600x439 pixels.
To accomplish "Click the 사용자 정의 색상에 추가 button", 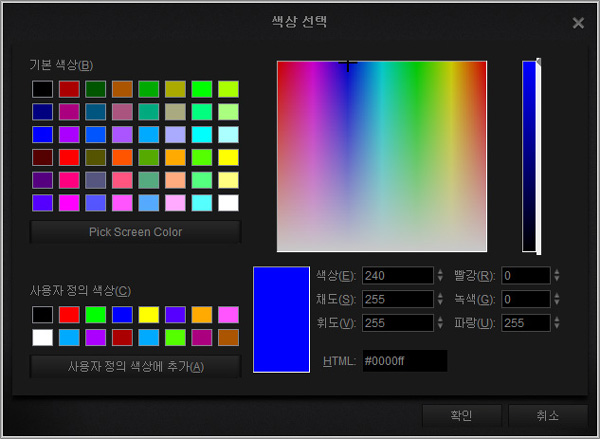I will [x=135, y=366].
